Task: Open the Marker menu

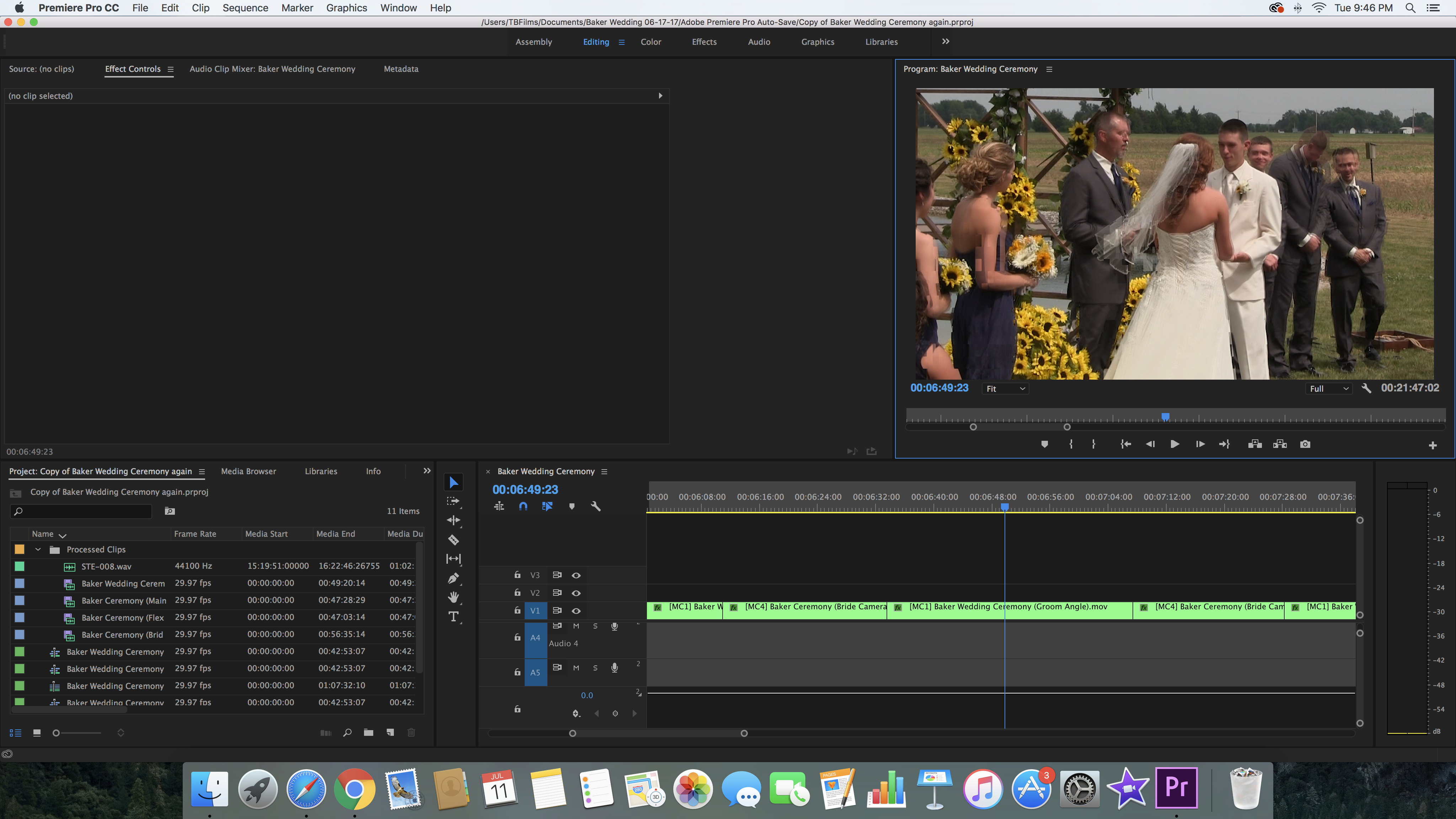Action: [x=297, y=8]
